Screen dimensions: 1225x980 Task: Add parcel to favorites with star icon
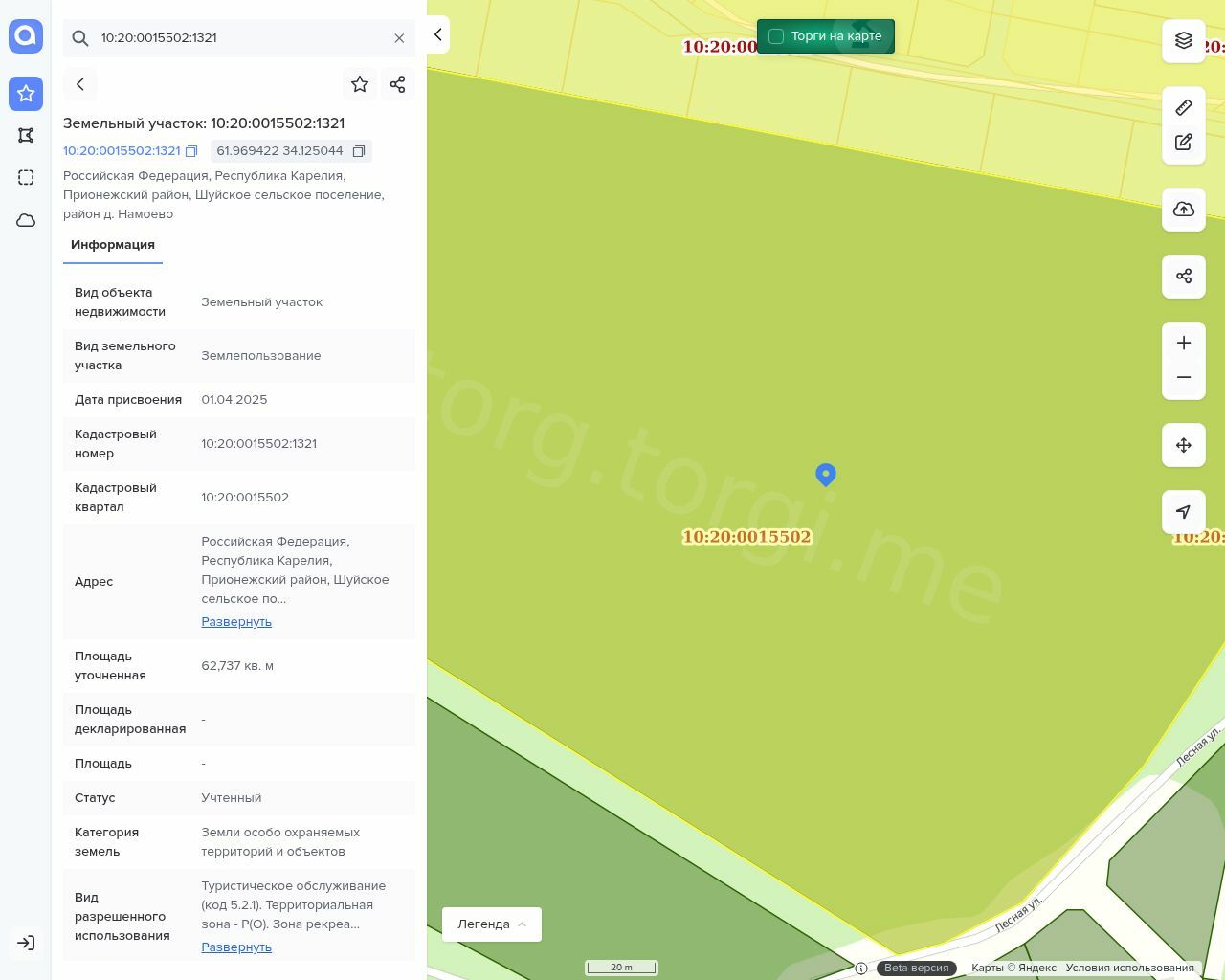pos(360,84)
